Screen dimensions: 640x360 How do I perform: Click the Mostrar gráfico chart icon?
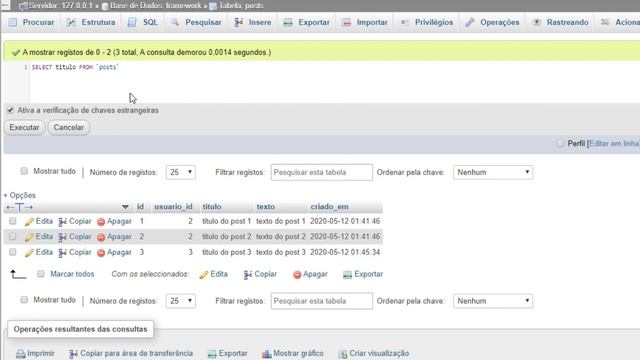tap(267, 354)
